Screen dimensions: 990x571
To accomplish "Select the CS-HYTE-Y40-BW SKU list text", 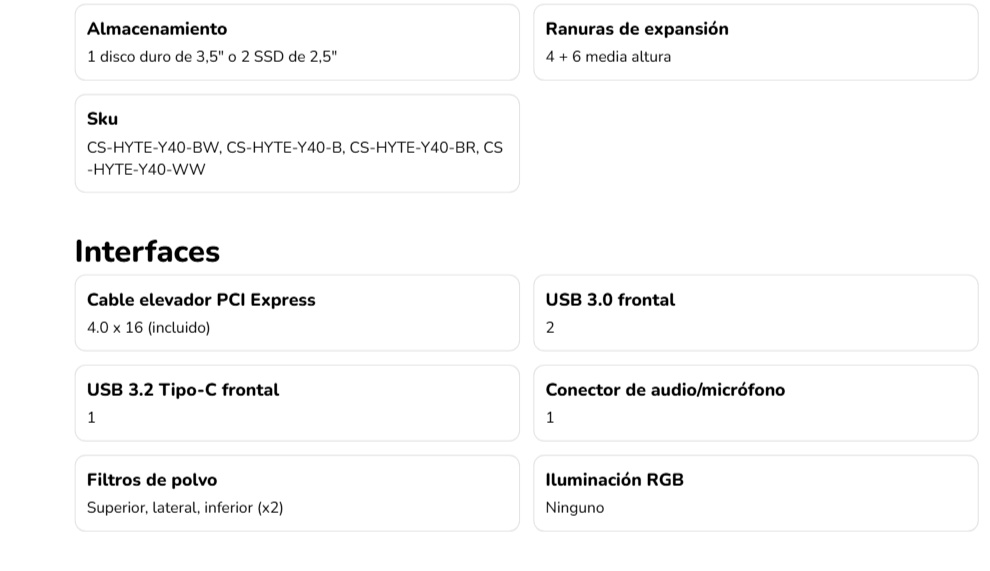I will tap(295, 148).
